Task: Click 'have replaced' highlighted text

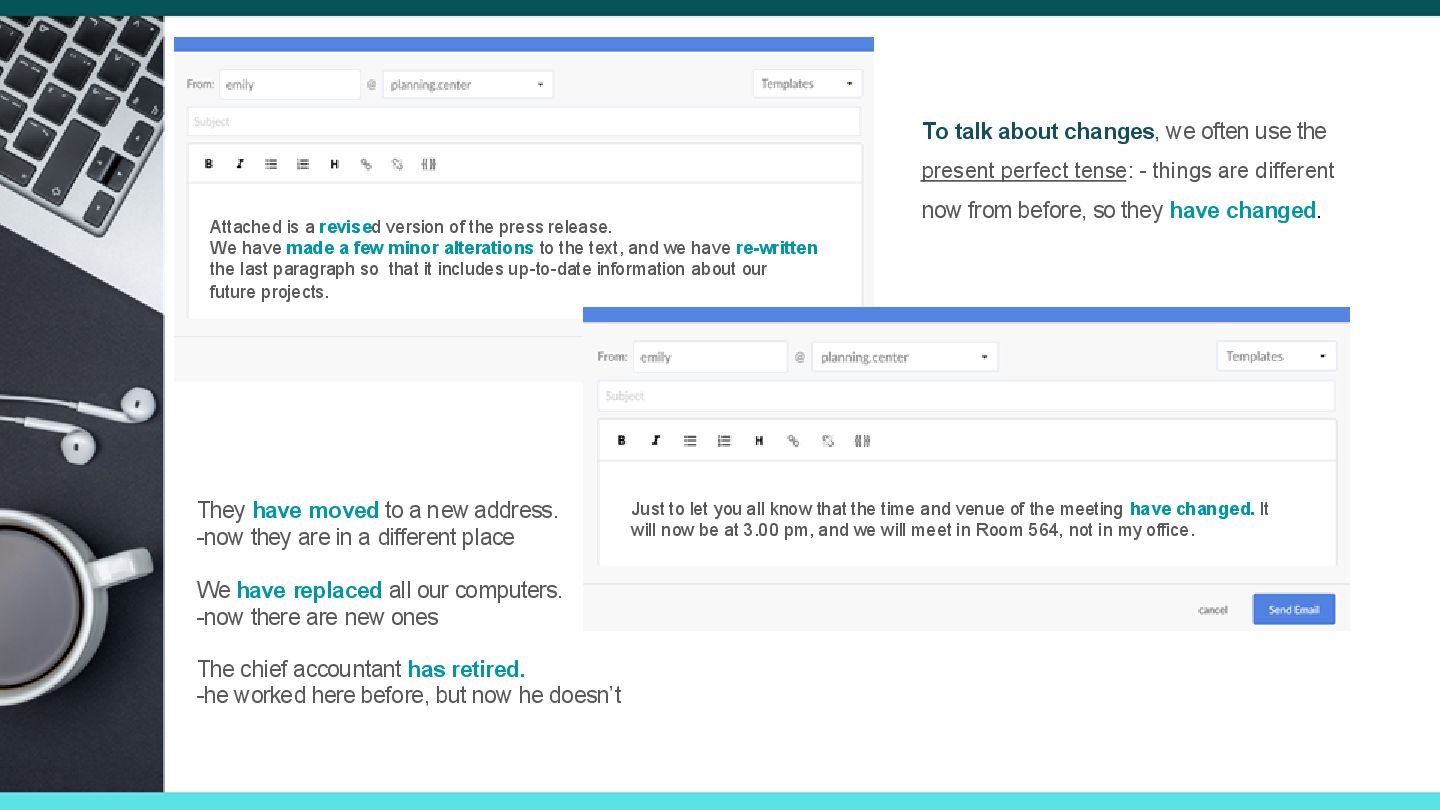Action: pyautogui.click(x=309, y=590)
